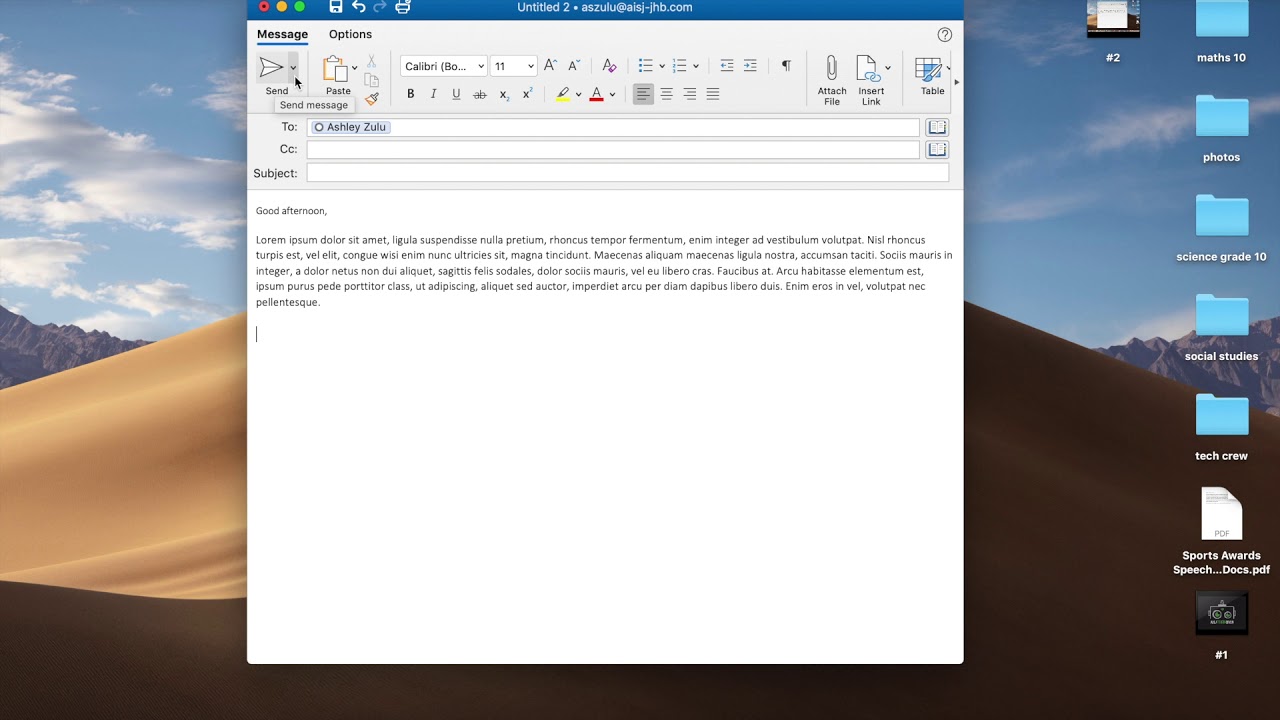Click in the Cc input field
1280x720 pixels.
613,149
